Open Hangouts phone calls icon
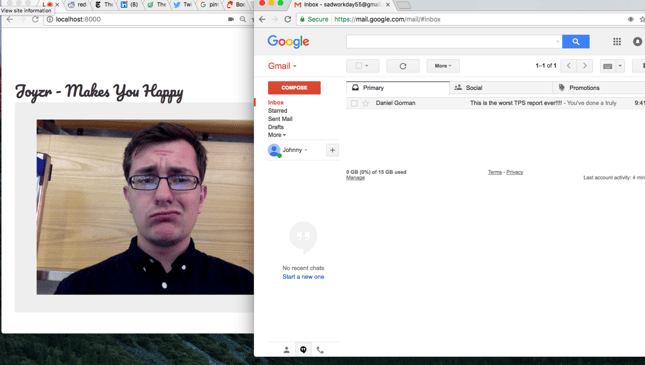The width and height of the screenshot is (645, 365). click(x=320, y=350)
